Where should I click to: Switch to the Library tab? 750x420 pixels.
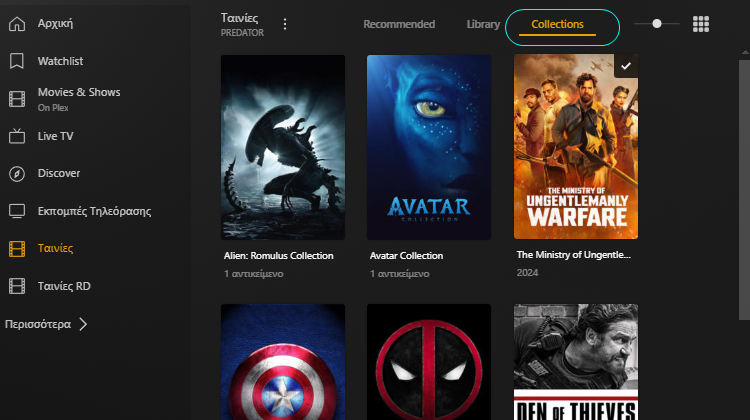point(483,24)
